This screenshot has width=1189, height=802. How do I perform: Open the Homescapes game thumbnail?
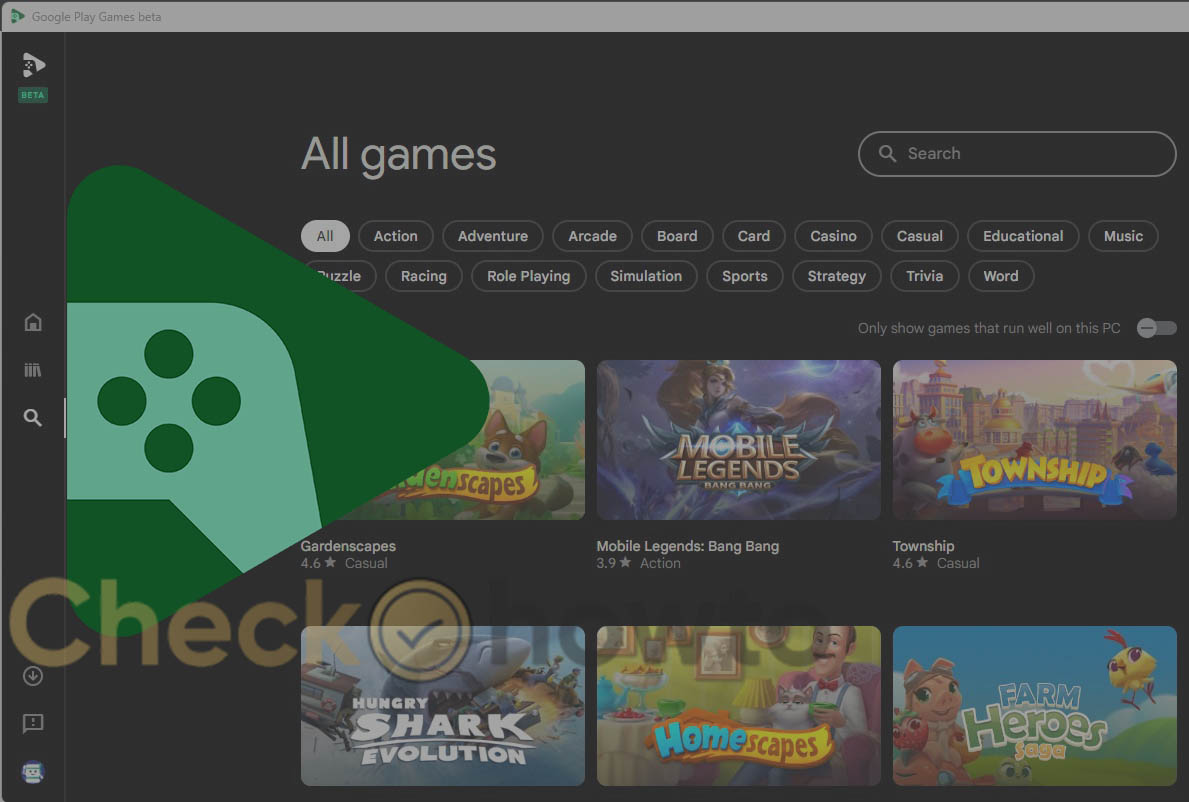point(739,706)
